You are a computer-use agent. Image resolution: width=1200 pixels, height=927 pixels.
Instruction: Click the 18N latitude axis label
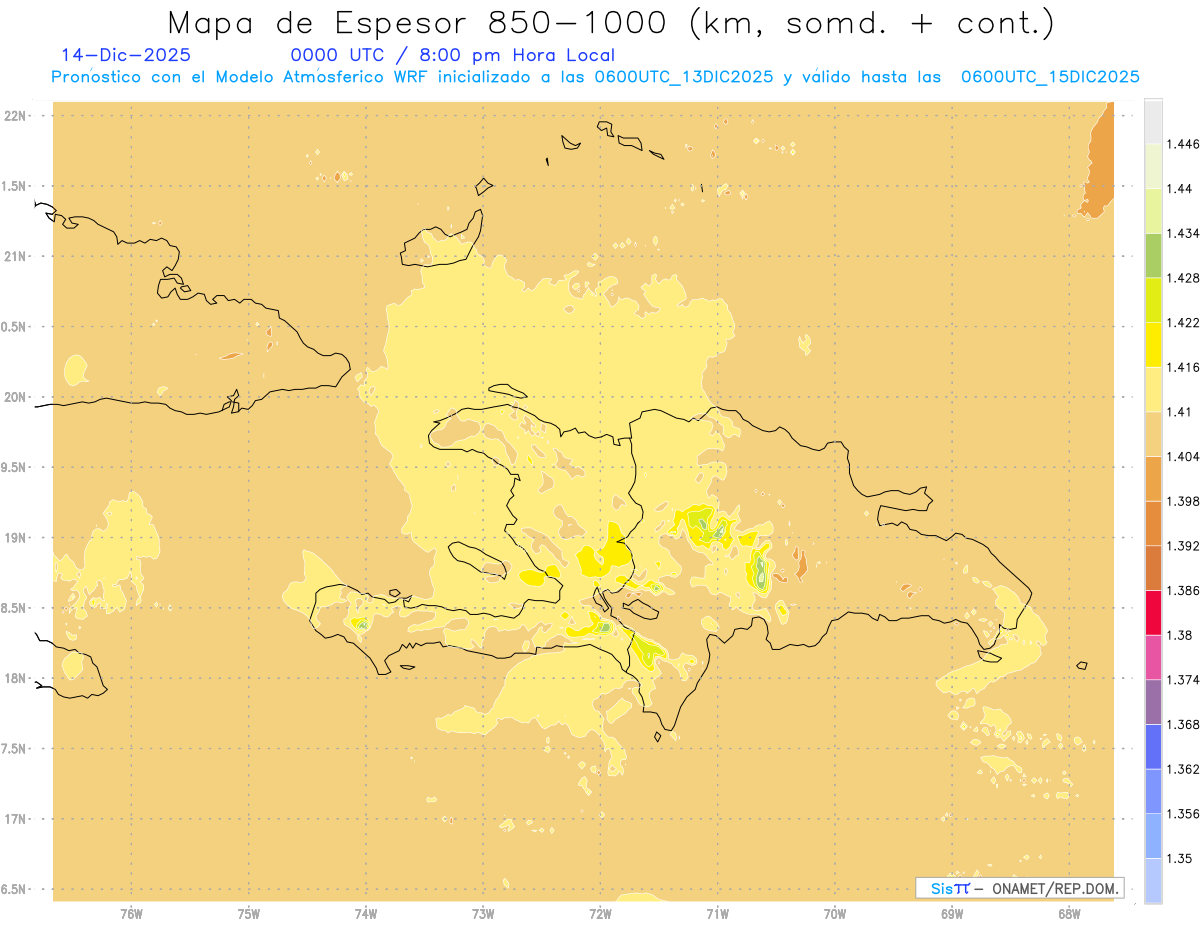click(x=15, y=678)
